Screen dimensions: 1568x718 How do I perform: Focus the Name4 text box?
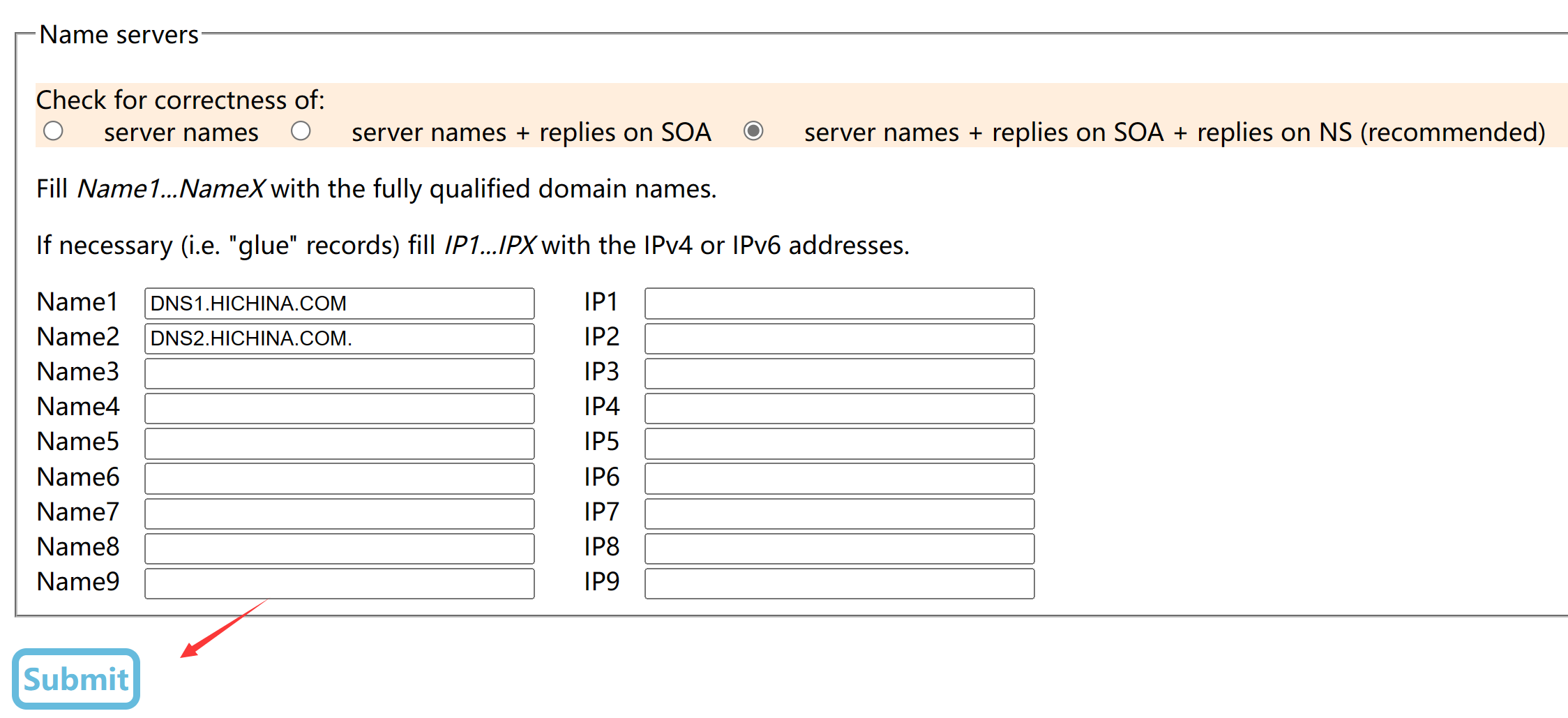[339, 408]
